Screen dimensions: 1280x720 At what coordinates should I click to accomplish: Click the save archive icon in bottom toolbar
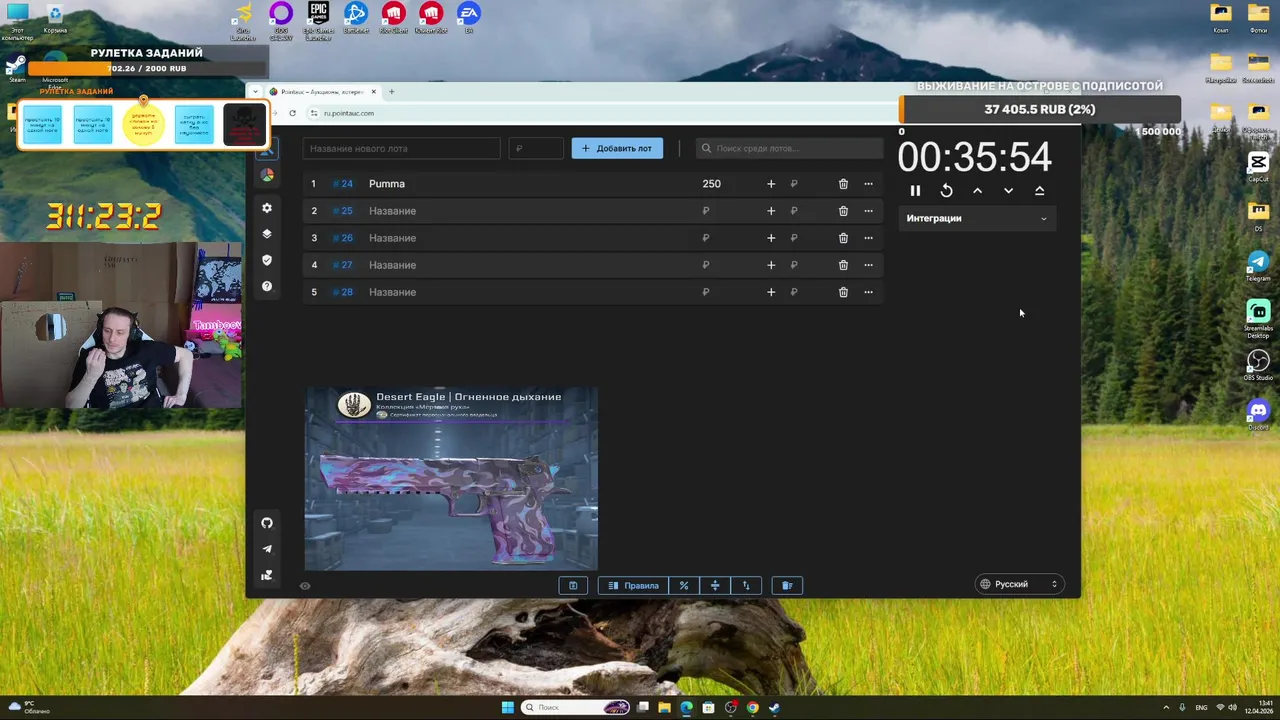[573, 585]
